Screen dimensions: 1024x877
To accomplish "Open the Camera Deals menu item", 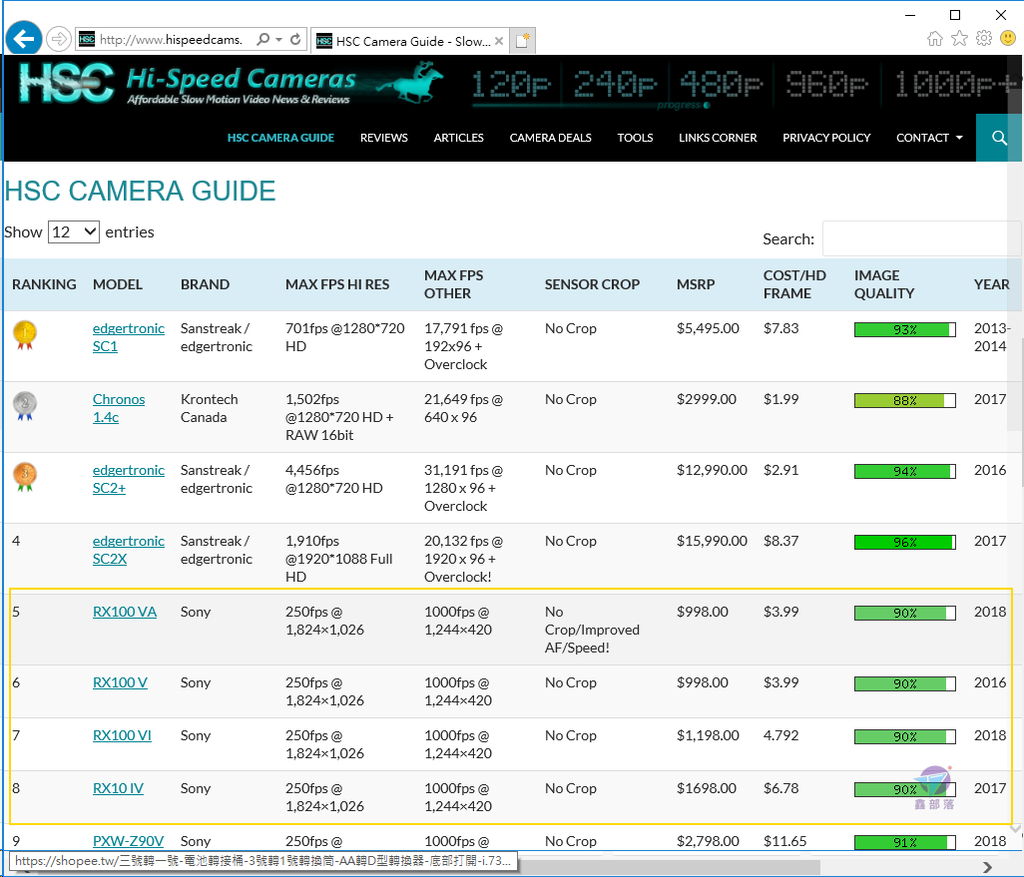I will [x=551, y=138].
